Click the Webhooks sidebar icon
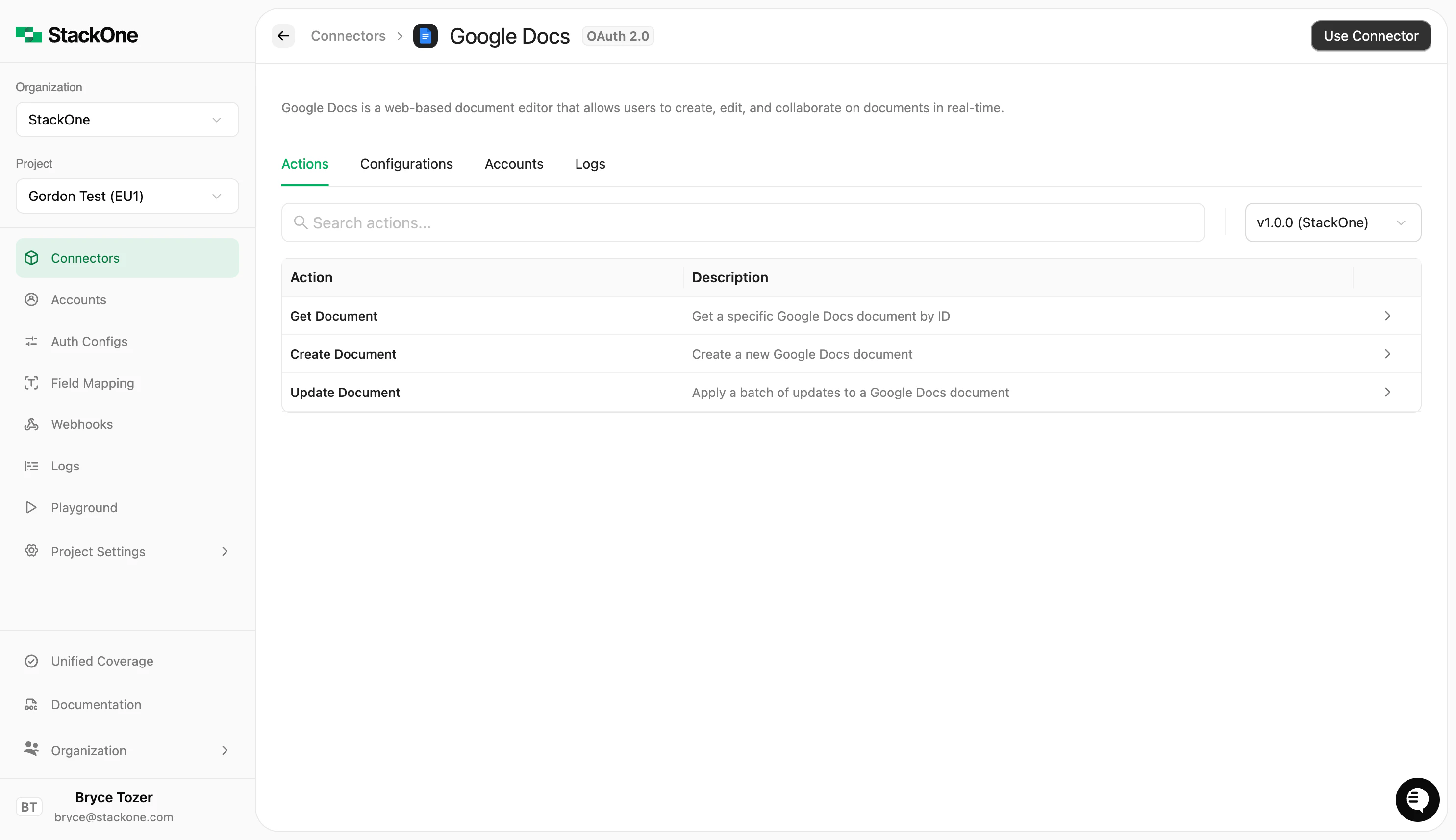 31,424
